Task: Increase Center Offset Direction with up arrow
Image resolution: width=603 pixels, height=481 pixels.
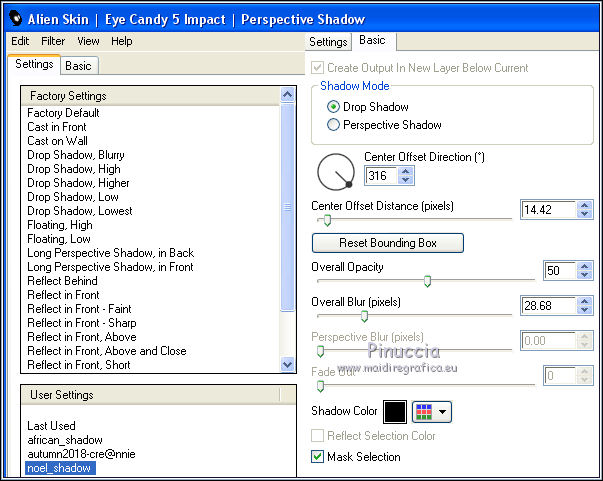Action: [x=406, y=171]
